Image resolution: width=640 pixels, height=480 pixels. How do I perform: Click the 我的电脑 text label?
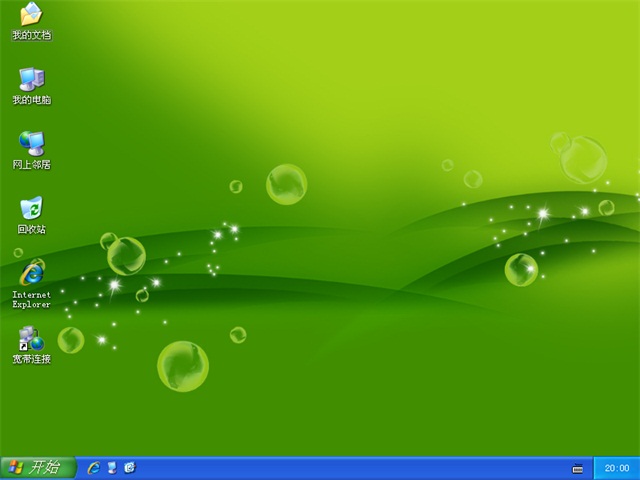click(31, 100)
